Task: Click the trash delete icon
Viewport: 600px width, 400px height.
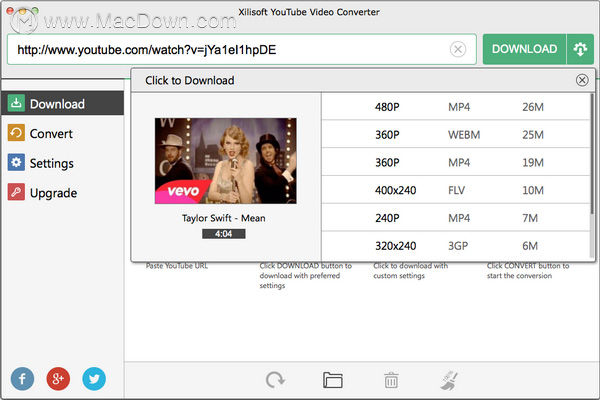Action: coord(391,380)
